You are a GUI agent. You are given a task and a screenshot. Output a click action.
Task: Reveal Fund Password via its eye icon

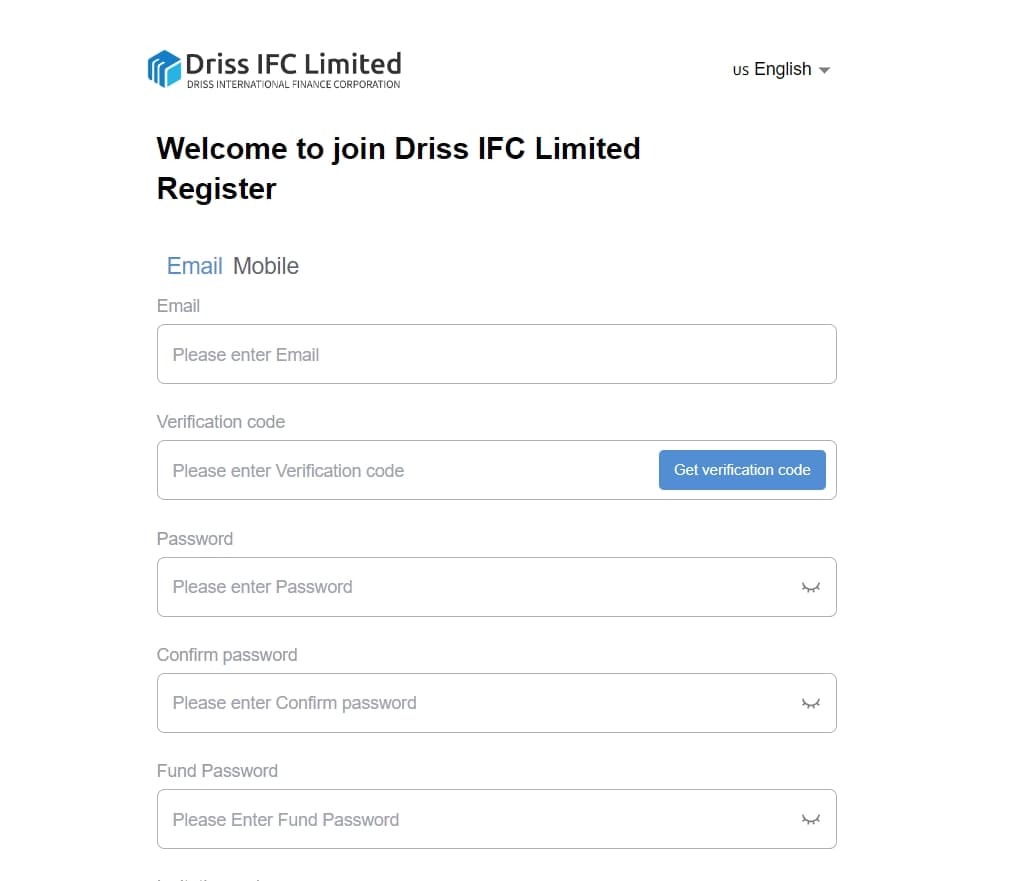(811, 819)
